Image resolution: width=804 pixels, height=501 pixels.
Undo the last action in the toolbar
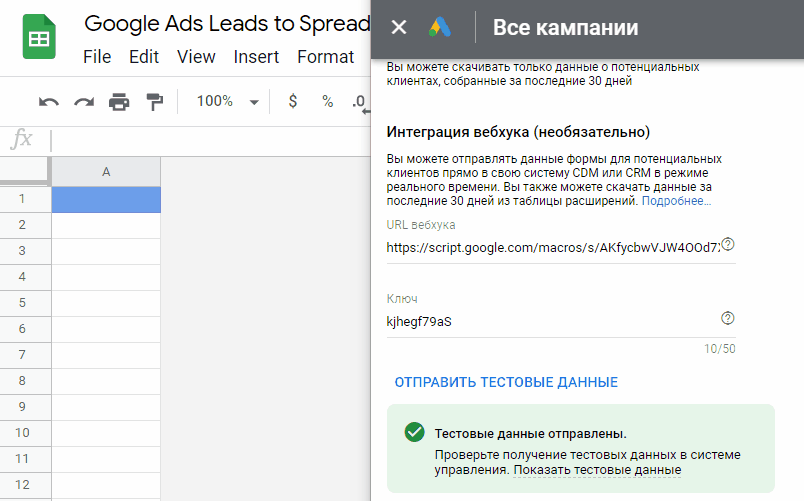click(49, 102)
